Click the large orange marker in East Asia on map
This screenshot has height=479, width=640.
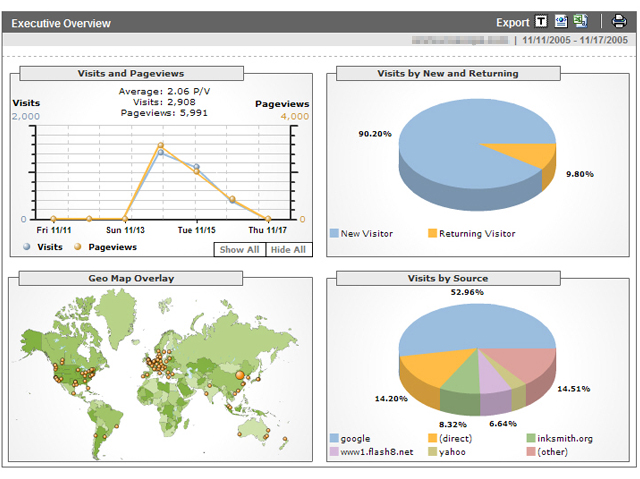(239, 375)
